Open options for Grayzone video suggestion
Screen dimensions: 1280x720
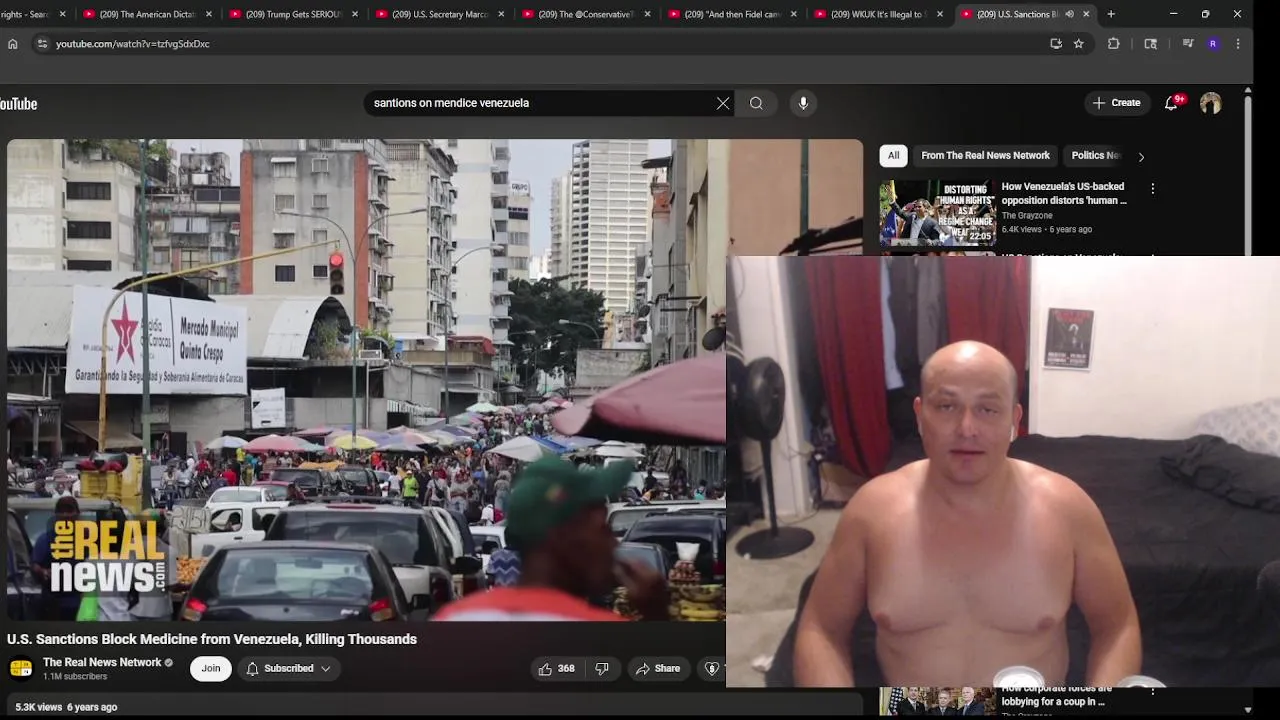tap(1152, 188)
